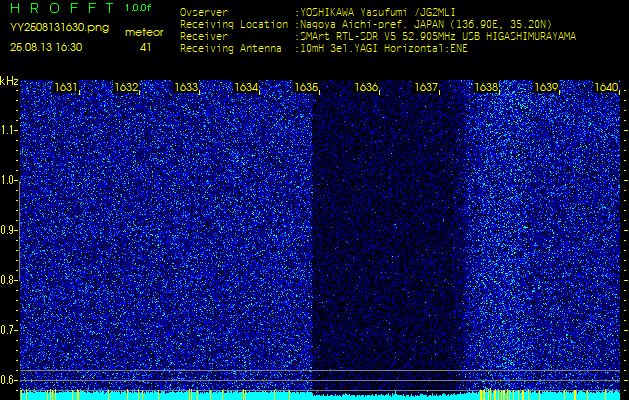
Task: Click time marker 1633
Action: pos(186,87)
